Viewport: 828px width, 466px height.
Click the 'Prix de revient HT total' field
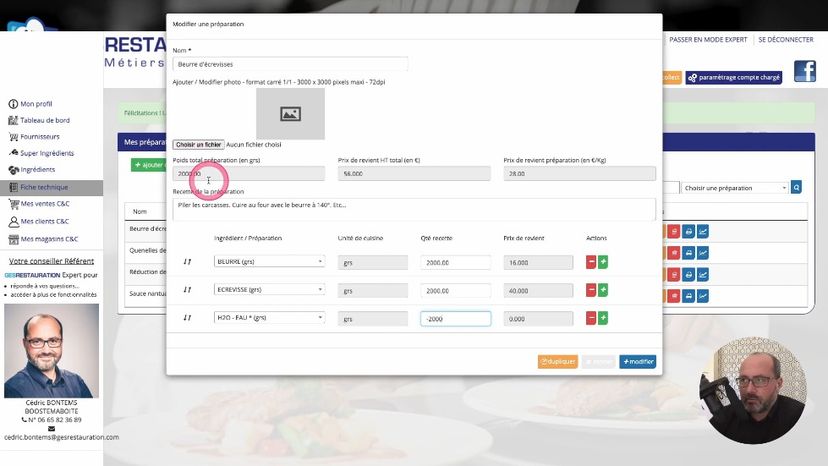click(x=414, y=173)
